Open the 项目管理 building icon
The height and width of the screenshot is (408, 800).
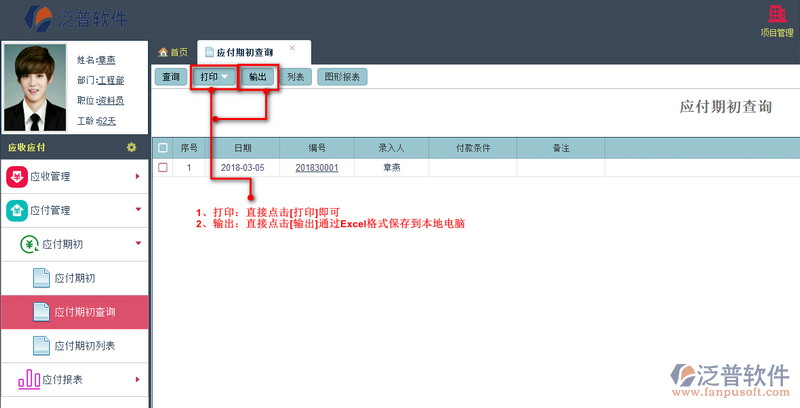pyautogui.click(x=776, y=14)
